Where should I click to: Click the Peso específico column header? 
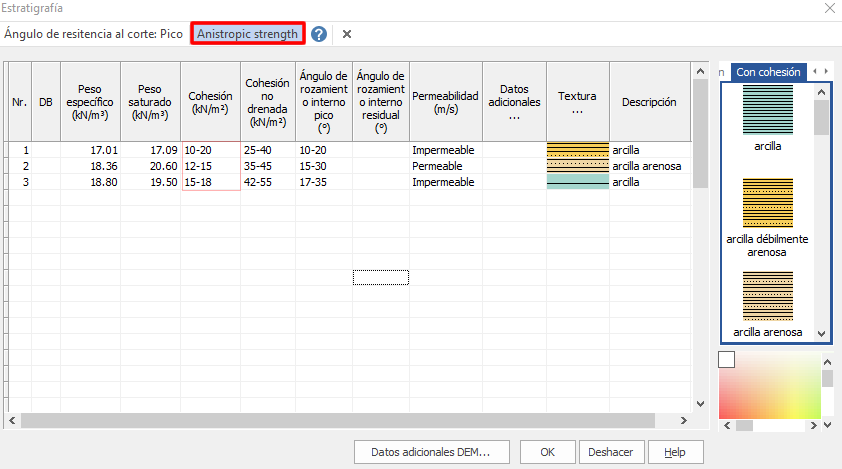tap(90, 102)
